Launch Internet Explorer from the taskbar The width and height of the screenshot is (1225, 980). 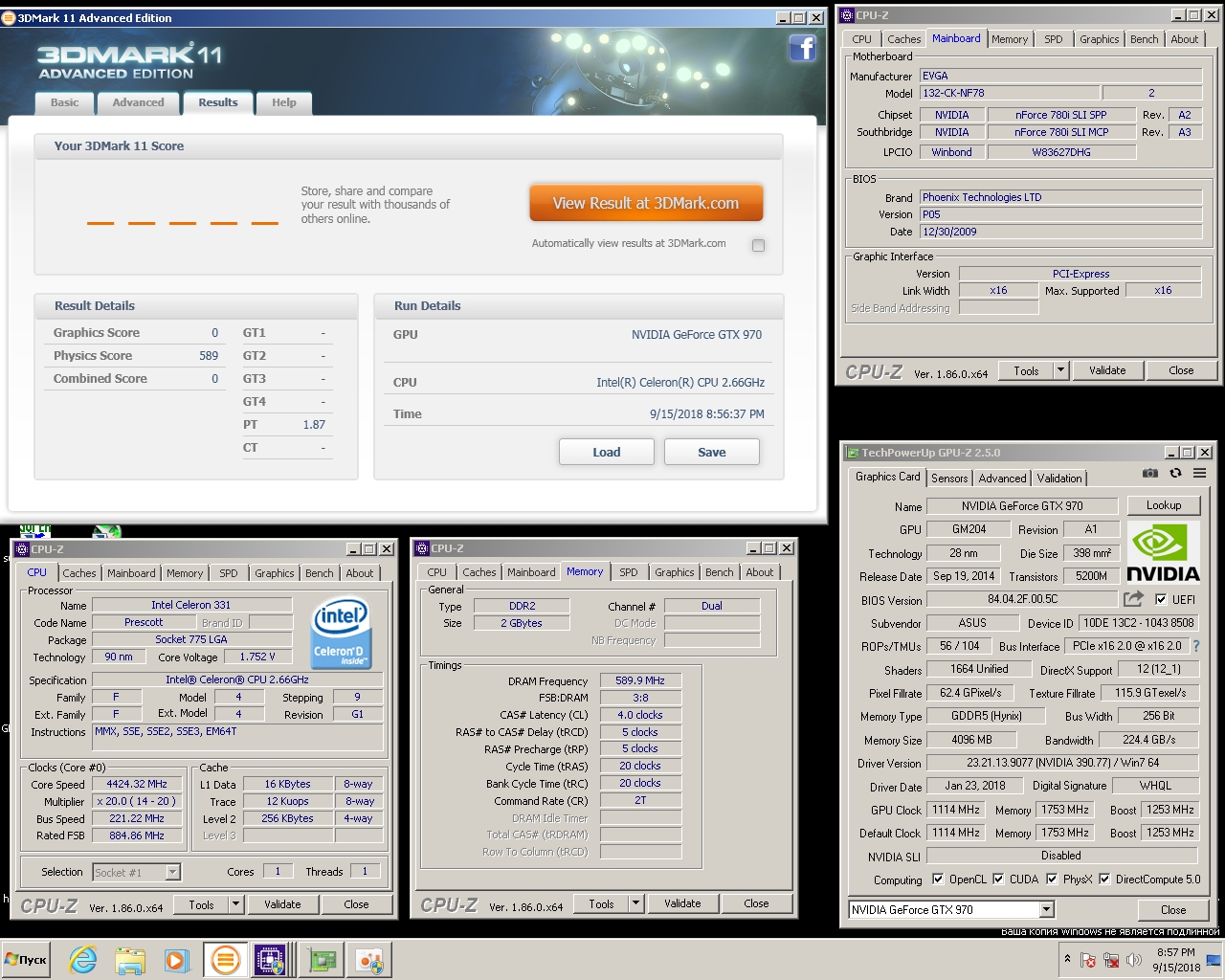[x=83, y=960]
